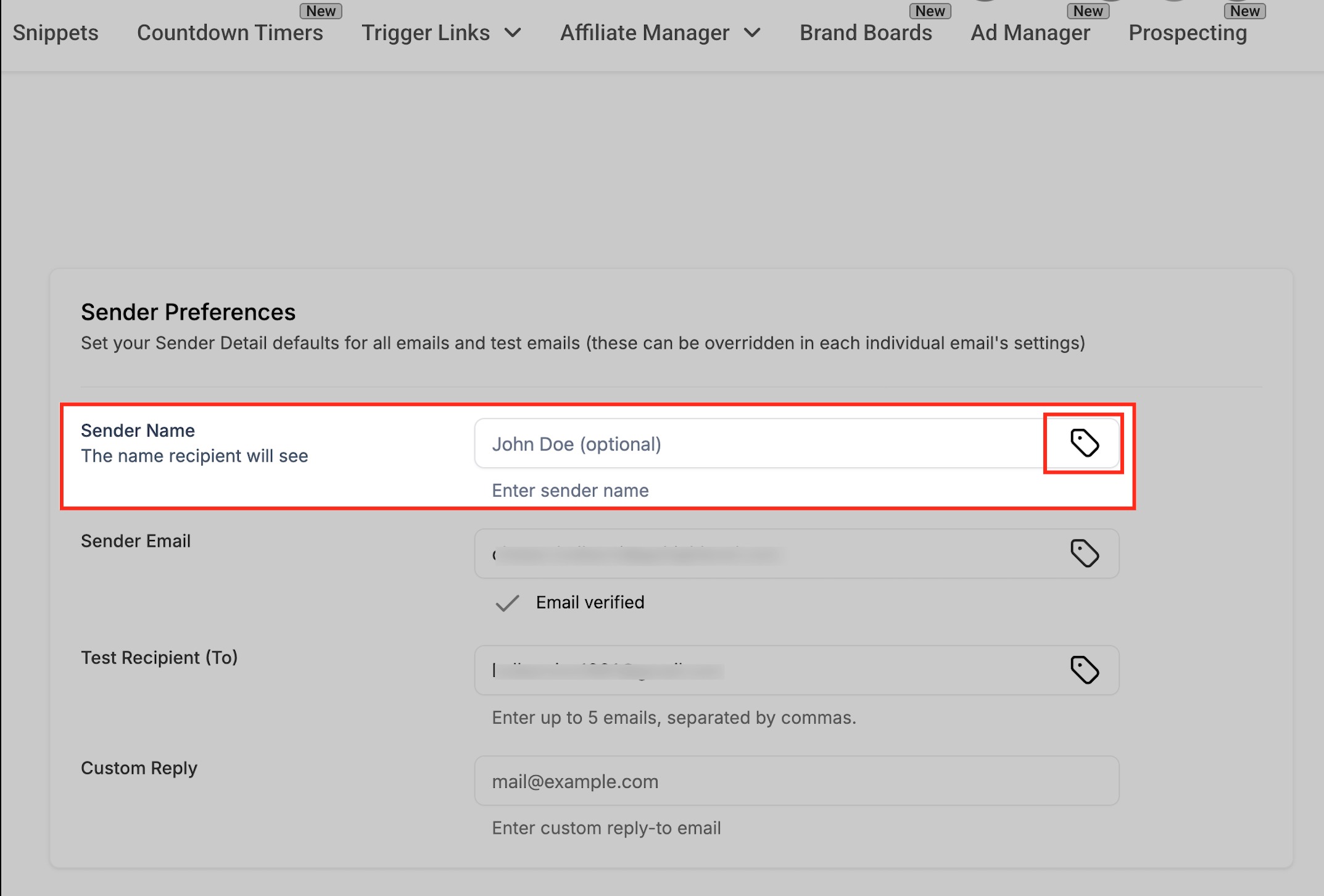Switch to the Countdown Timers tab
1324x896 pixels.
pyautogui.click(x=230, y=33)
